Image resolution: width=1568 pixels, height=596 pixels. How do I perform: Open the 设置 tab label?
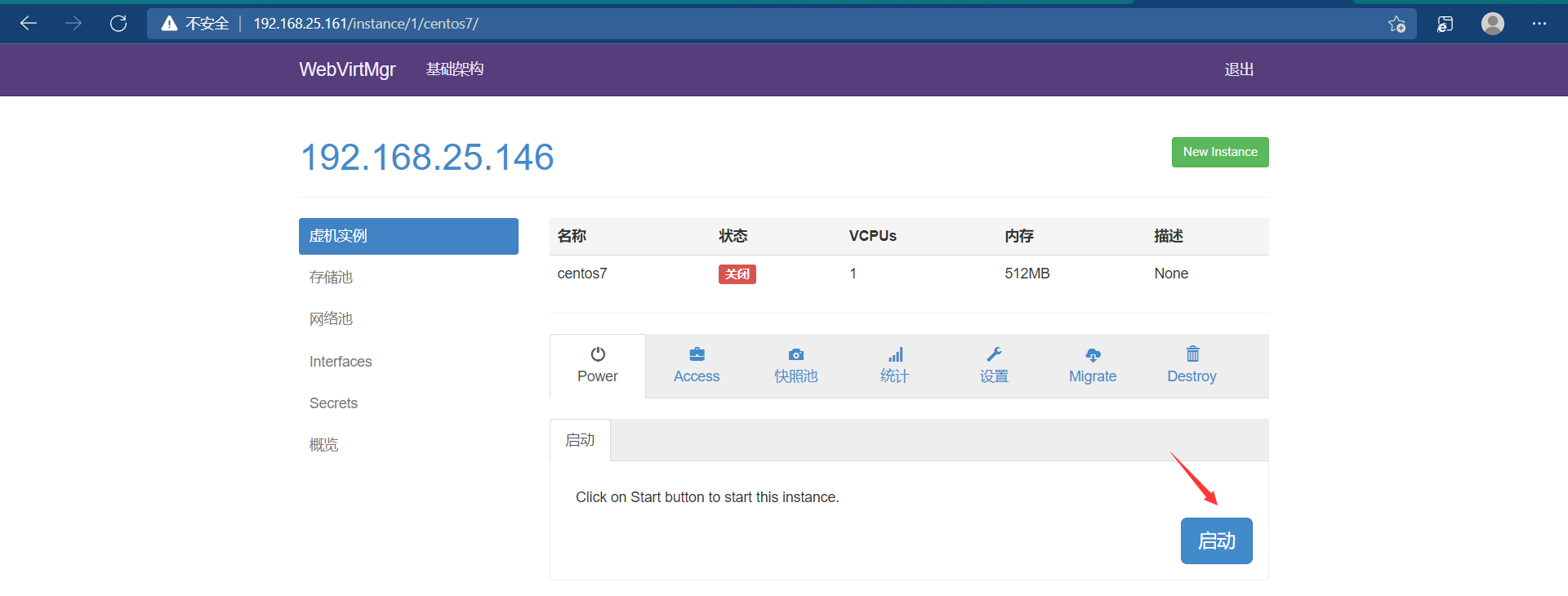click(994, 376)
